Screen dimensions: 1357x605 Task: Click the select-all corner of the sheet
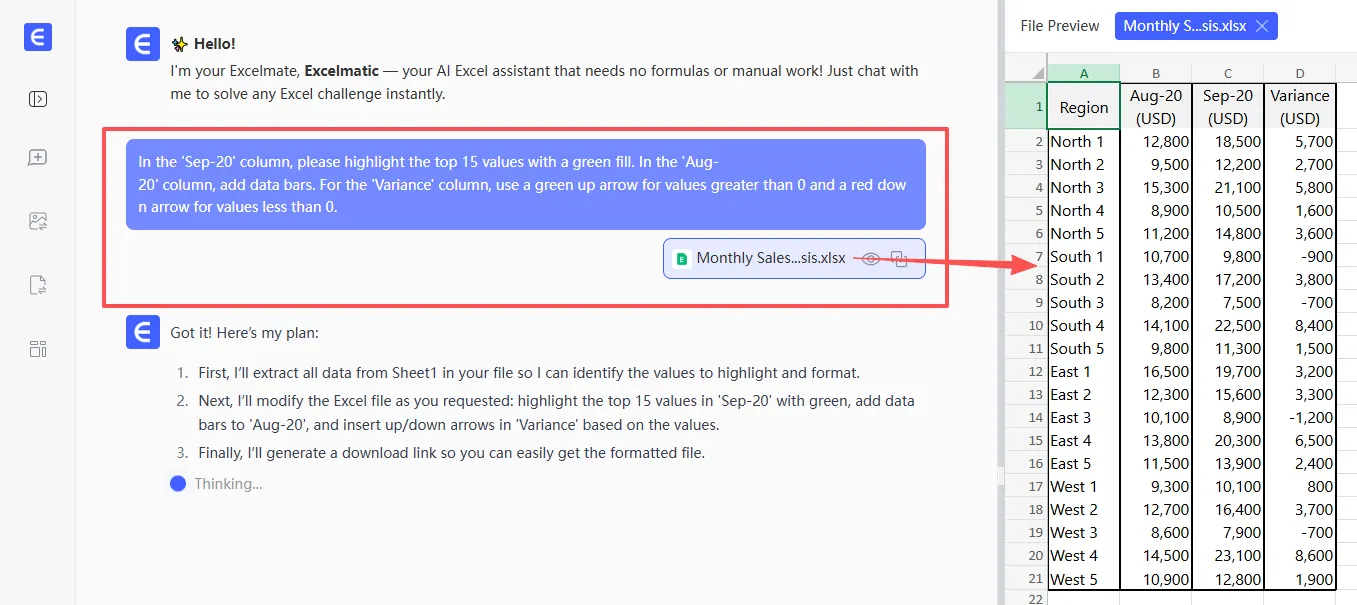[x=1026, y=72]
